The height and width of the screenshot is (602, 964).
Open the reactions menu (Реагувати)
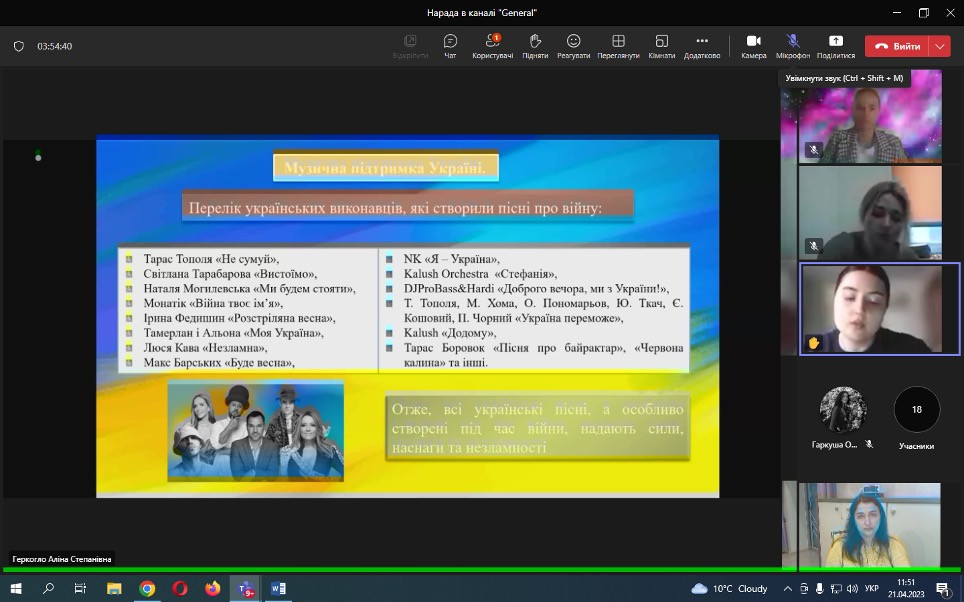point(574,45)
